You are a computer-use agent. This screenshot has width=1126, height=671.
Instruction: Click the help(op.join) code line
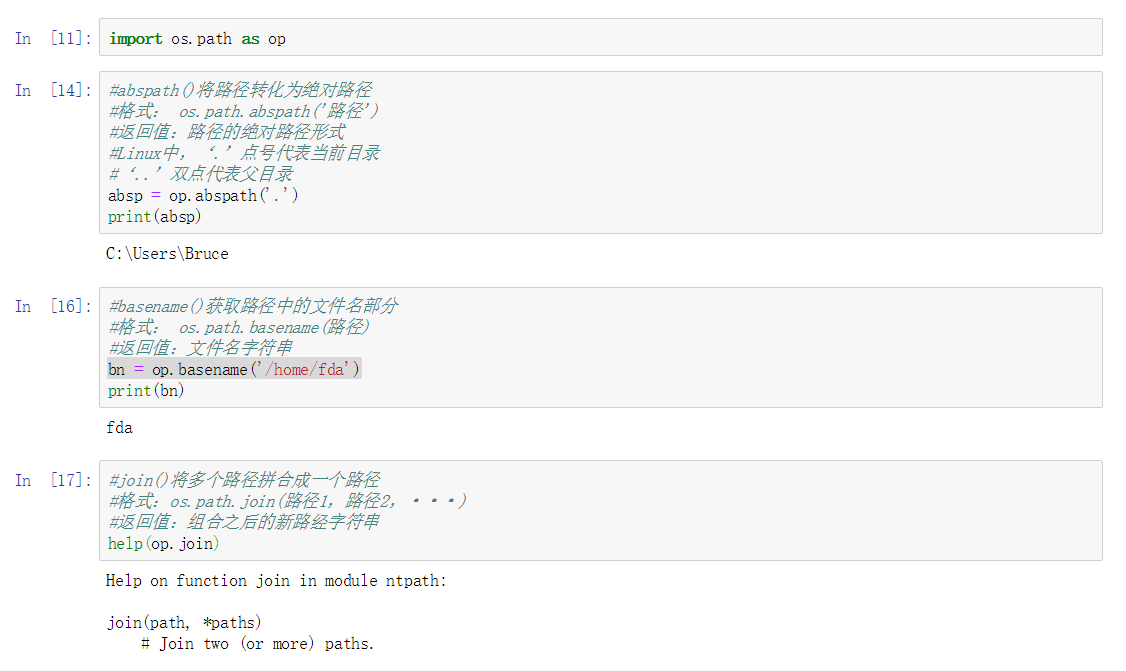click(x=164, y=543)
